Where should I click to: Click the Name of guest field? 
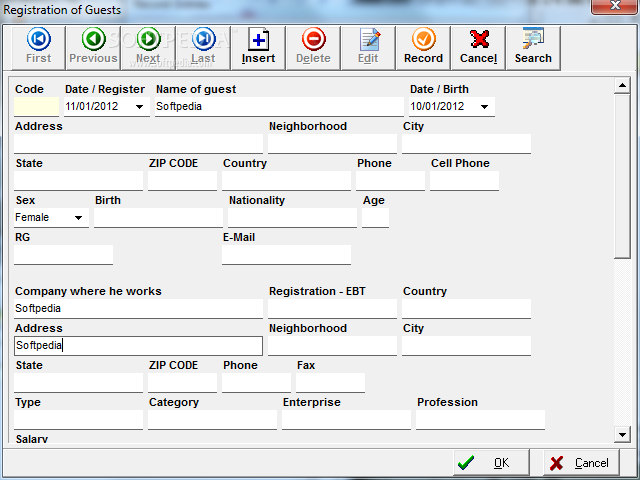279,107
